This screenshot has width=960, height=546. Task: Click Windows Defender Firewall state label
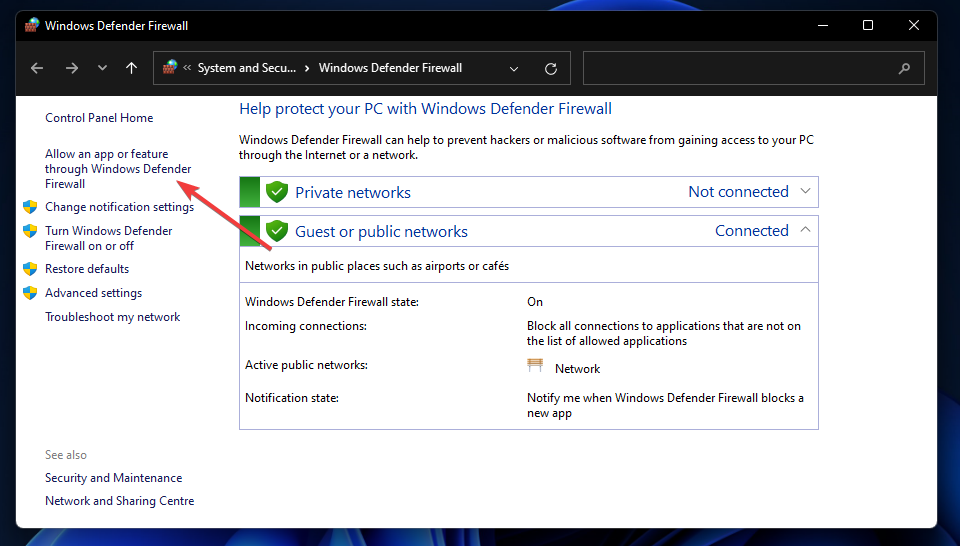332,302
